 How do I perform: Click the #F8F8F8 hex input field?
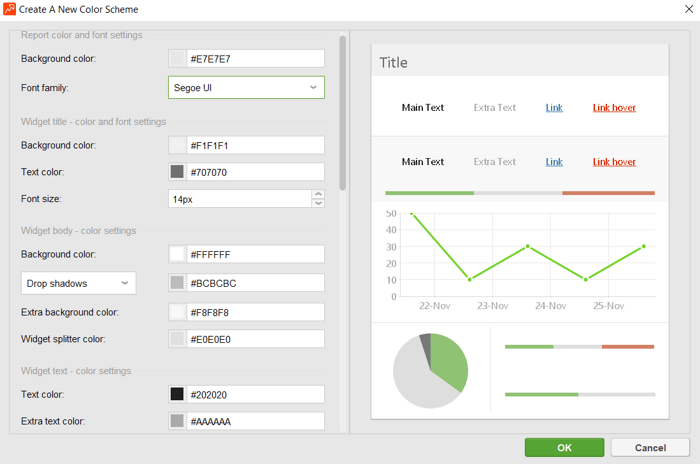(x=255, y=312)
